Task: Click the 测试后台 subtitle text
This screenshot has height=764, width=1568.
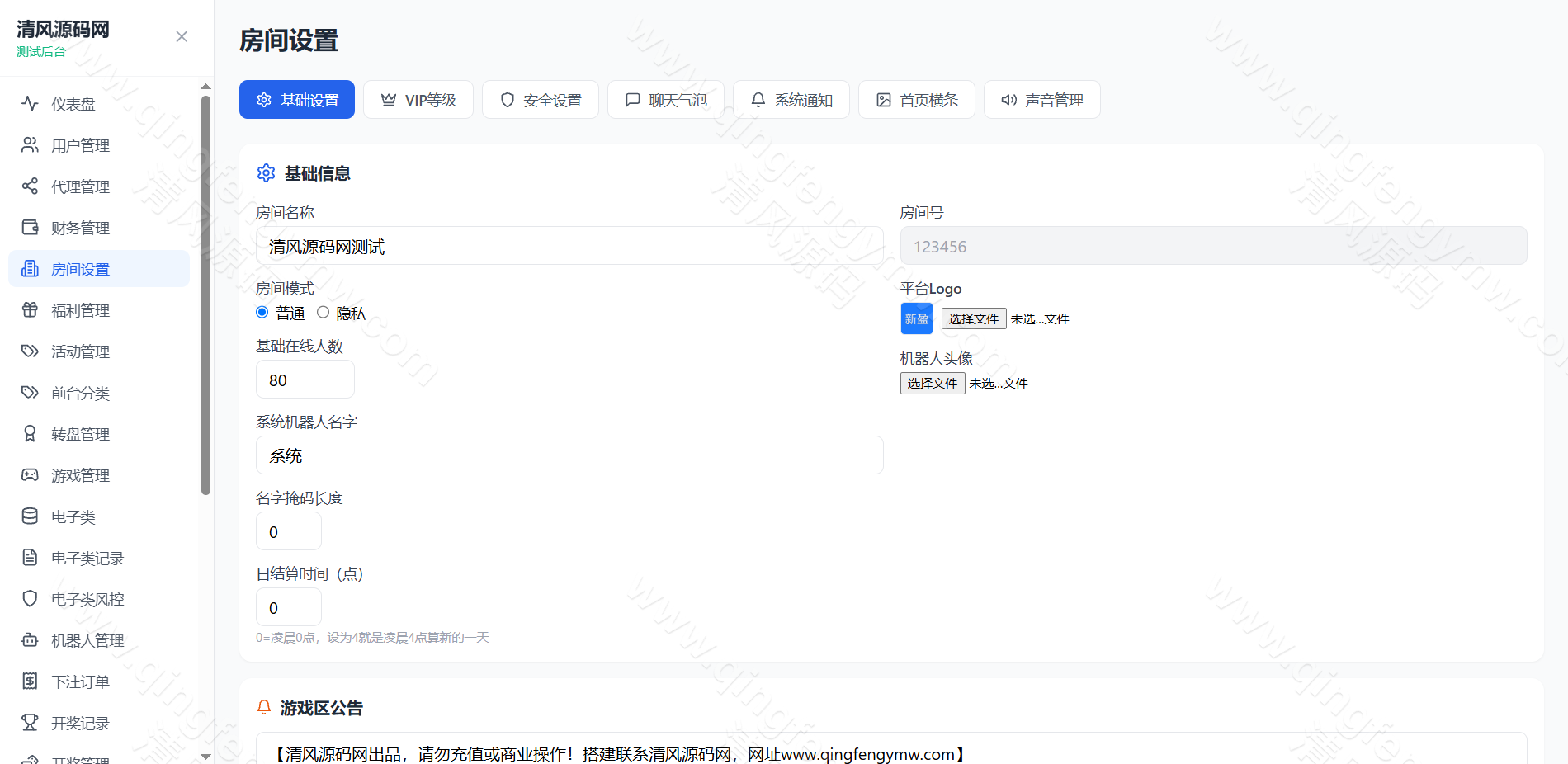Action: pos(41,52)
